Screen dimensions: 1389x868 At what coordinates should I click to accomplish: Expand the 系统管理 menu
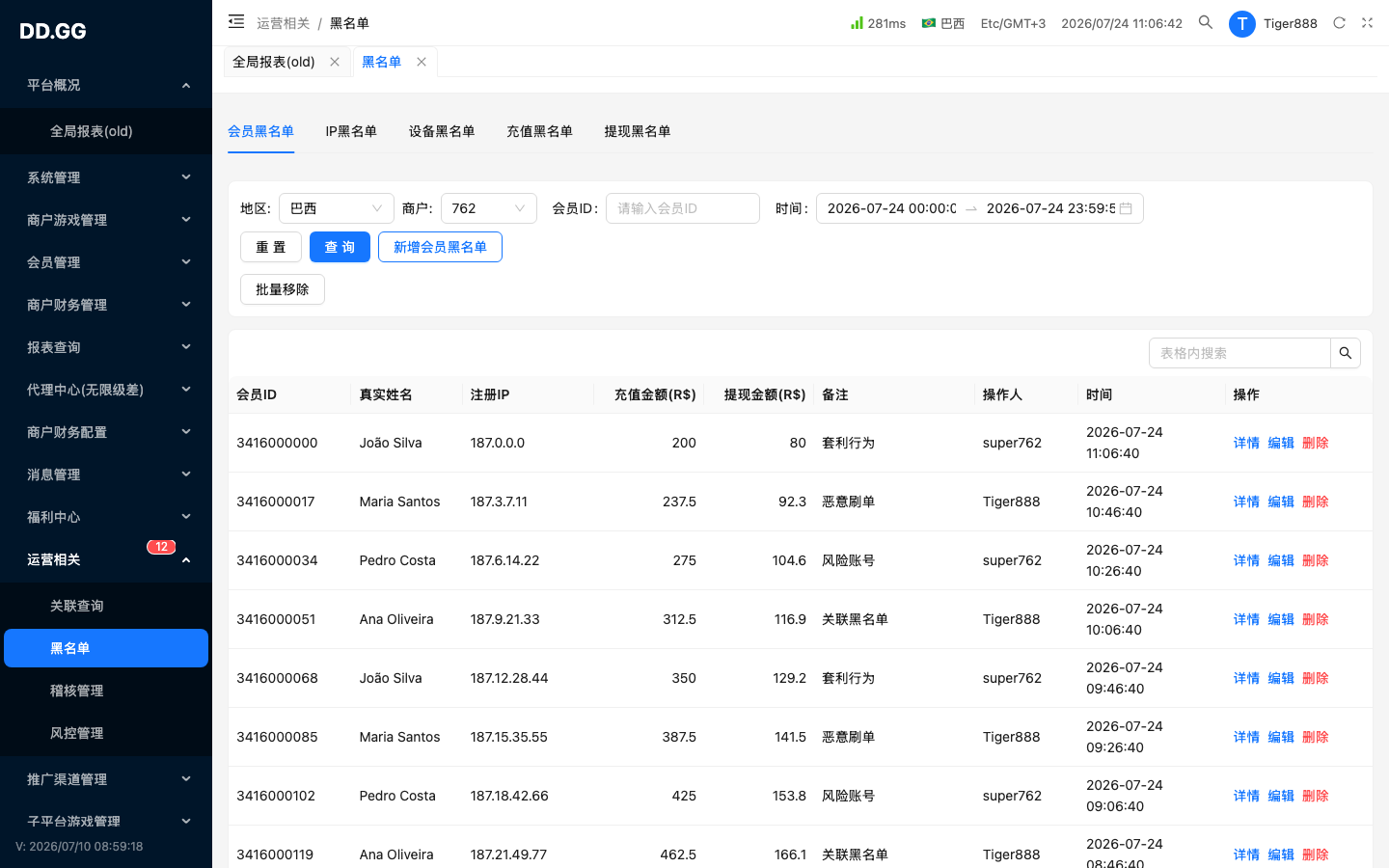point(106,177)
